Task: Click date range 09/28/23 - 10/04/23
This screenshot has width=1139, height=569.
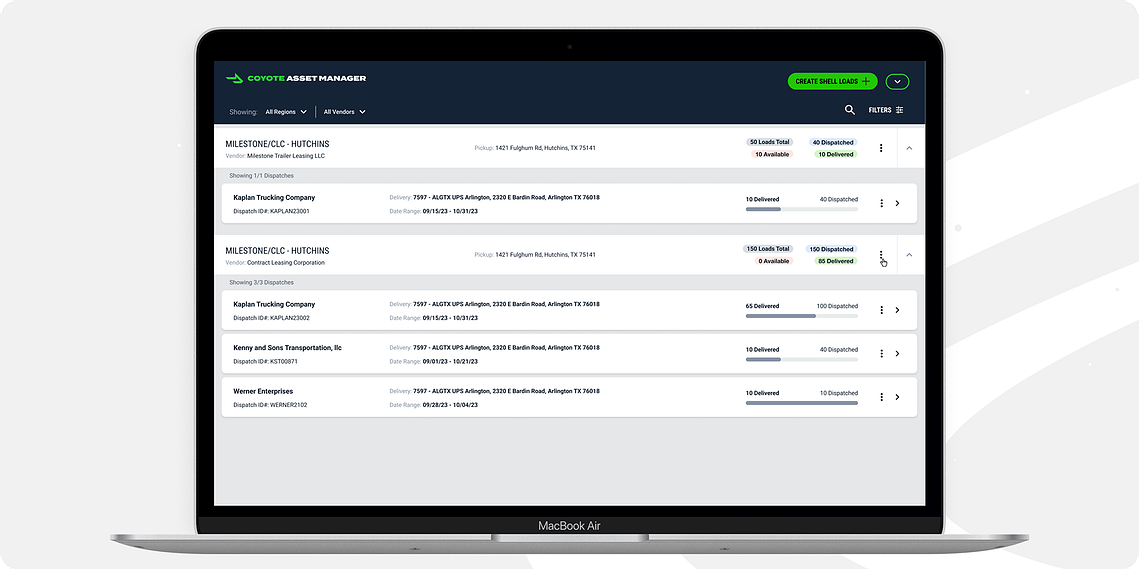Action: point(450,405)
